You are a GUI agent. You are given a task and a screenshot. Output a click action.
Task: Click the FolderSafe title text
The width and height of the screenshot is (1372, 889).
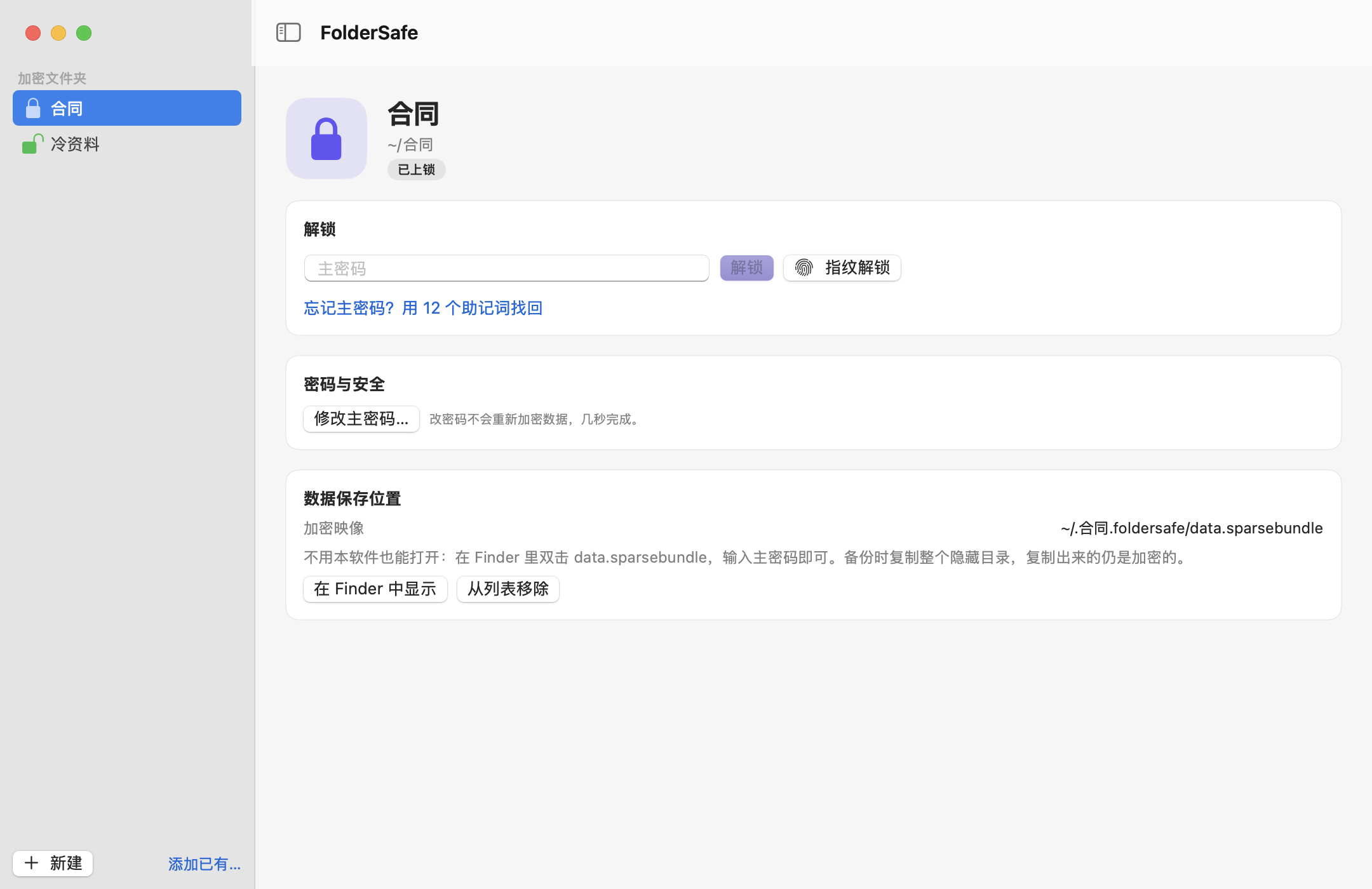point(369,32)
